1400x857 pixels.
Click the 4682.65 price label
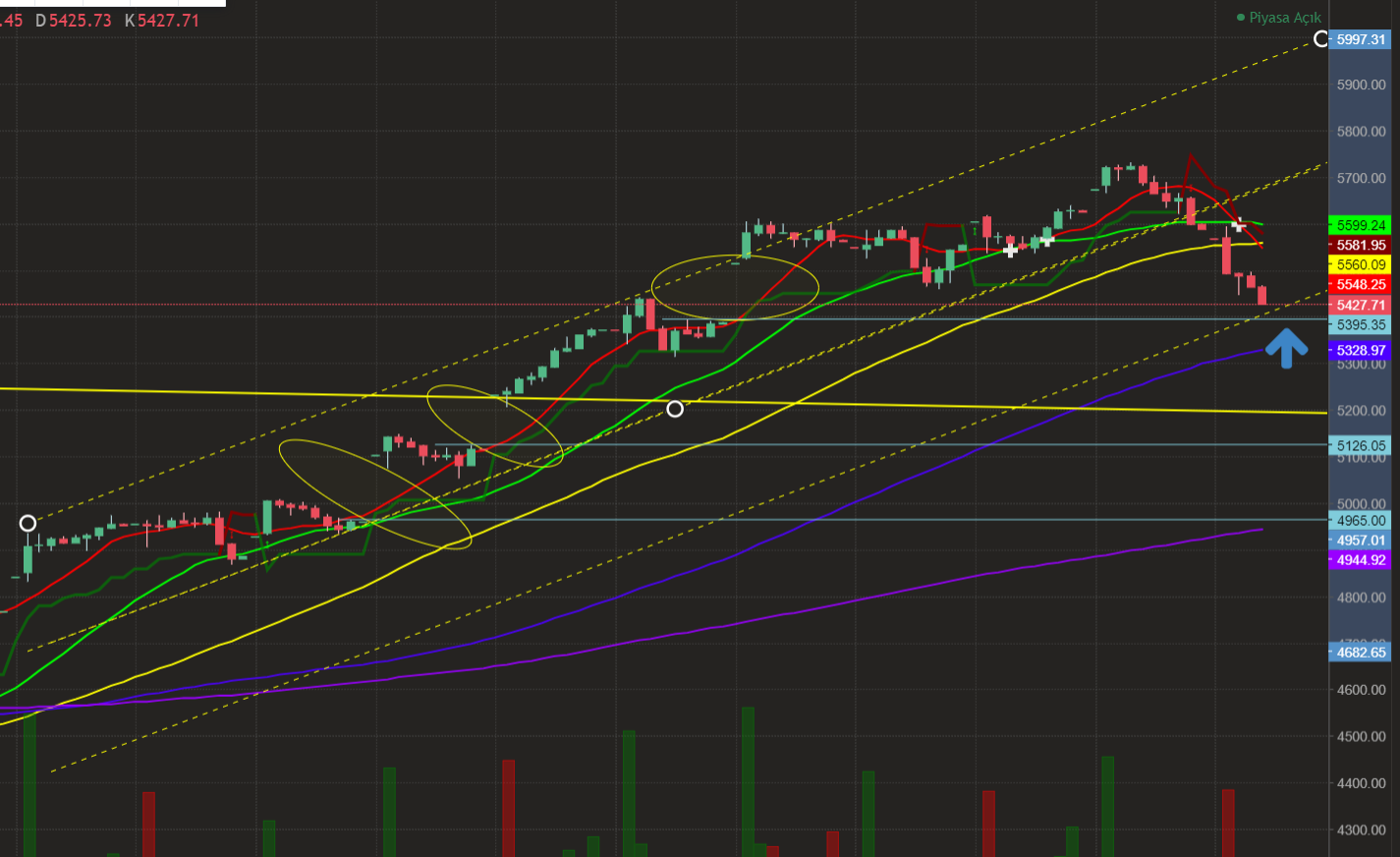[x=1361, y=652]
